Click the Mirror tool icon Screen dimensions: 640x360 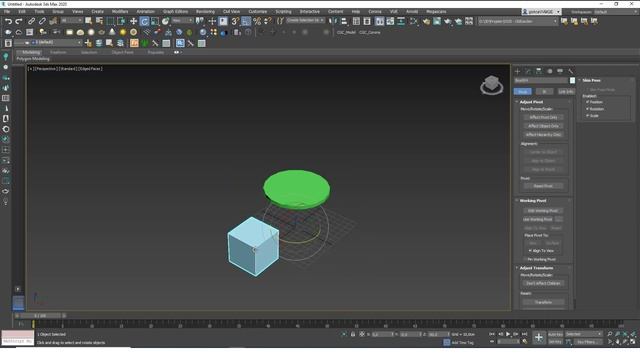(333, 21)
